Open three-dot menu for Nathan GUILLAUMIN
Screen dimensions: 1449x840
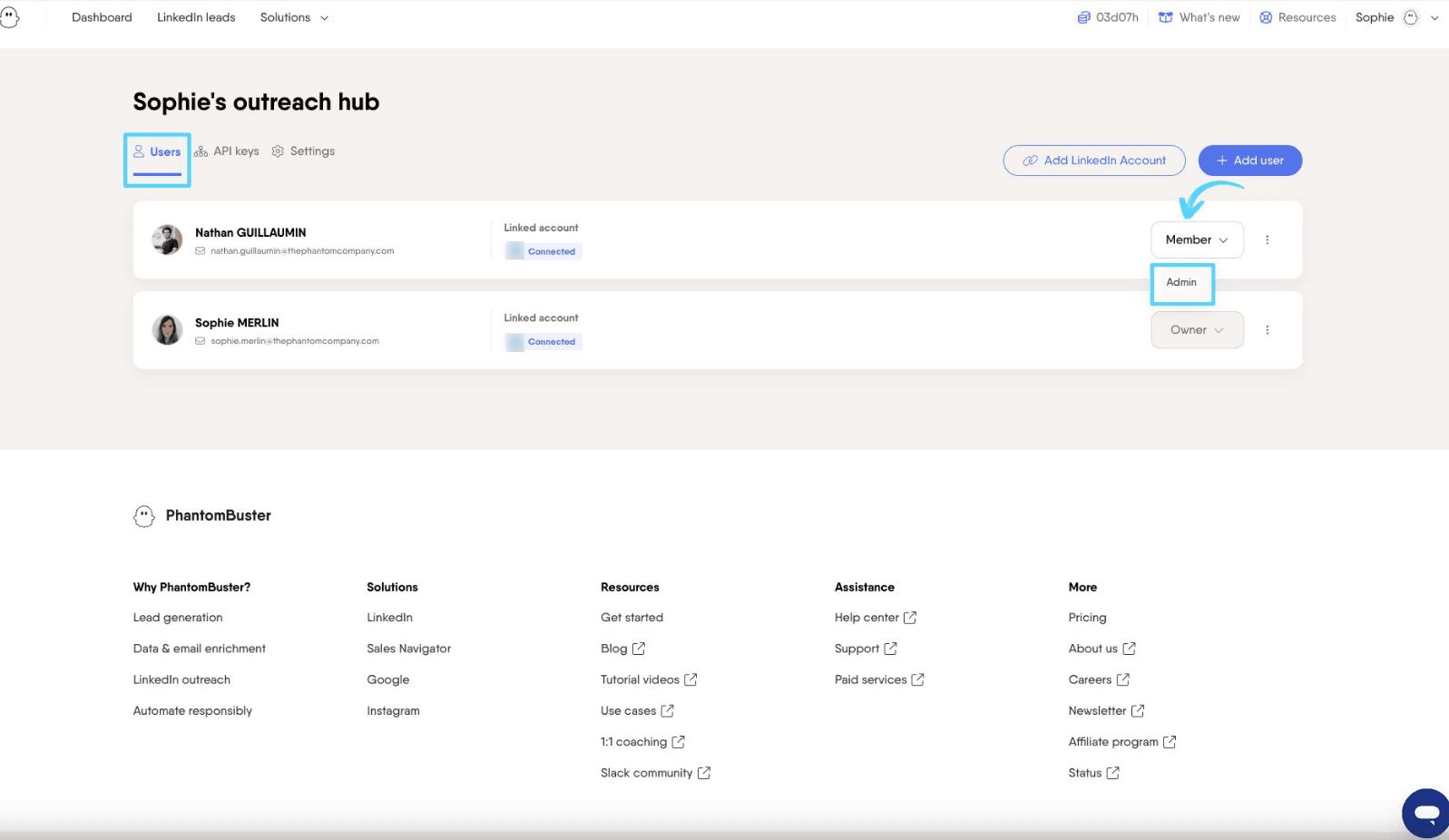click(x=1268, y=239)
